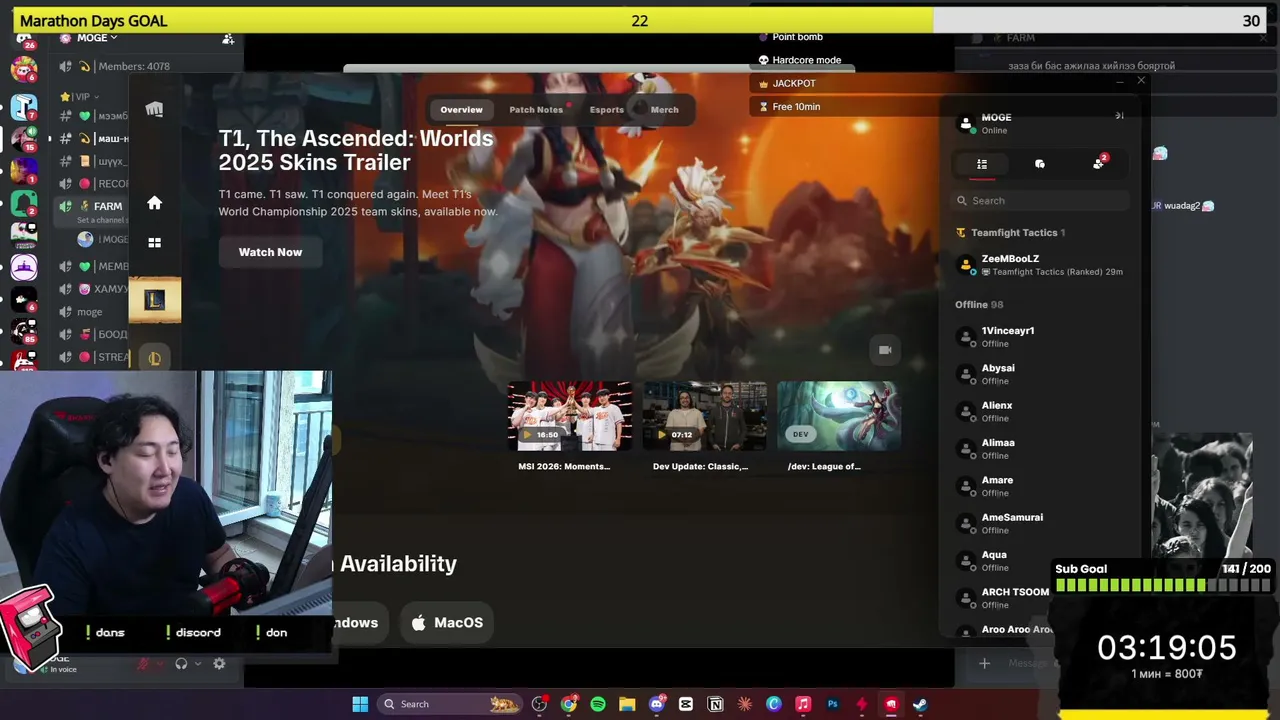Go to Riot Client home icon
The width and height of the screenshot is (1280, 720).
154,203
